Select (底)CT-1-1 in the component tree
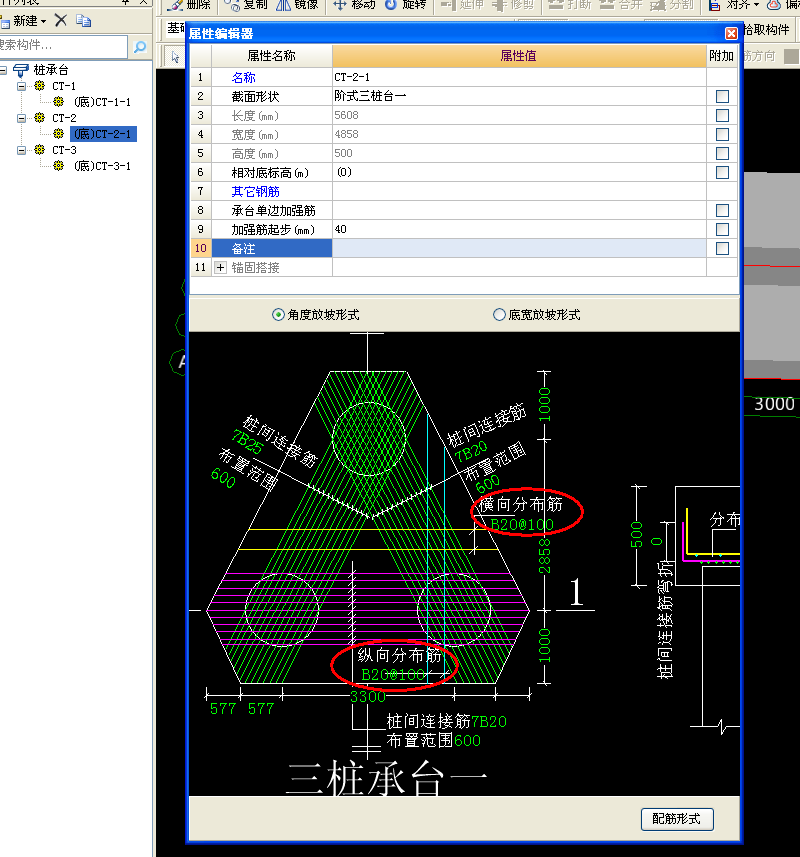 pos(102,102)
